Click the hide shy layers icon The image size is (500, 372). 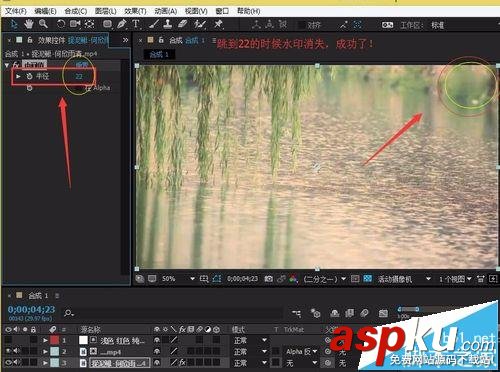tap(335, 313)
